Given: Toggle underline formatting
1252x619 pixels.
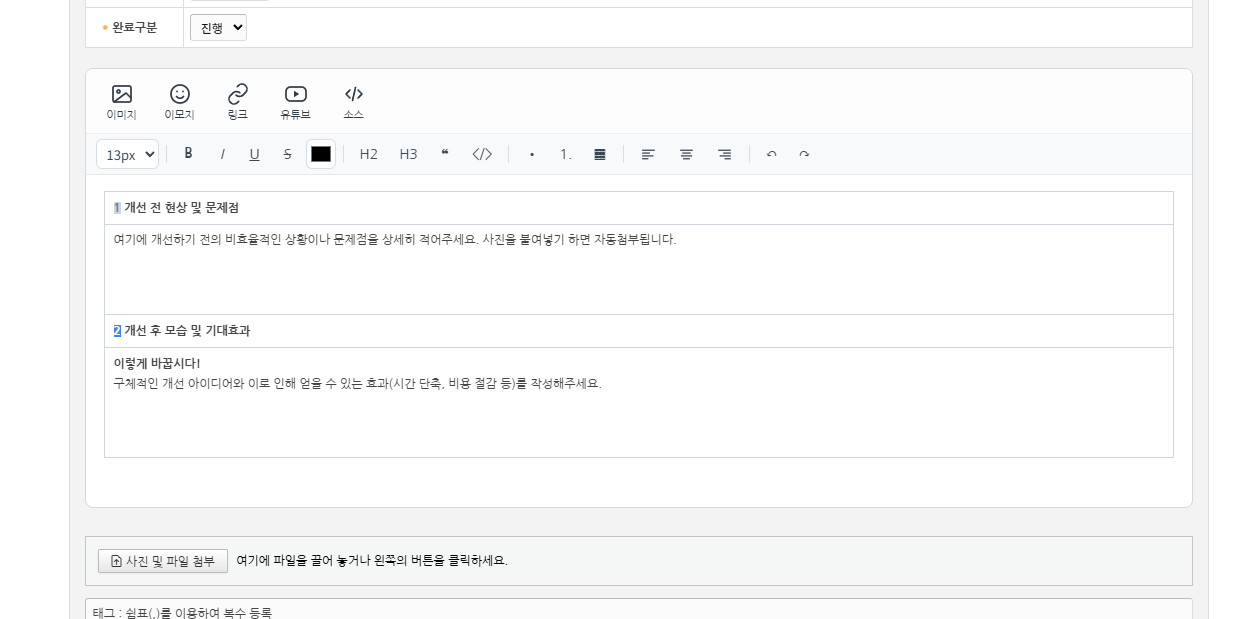Looking at the screenshot, I should pos(254,154).
